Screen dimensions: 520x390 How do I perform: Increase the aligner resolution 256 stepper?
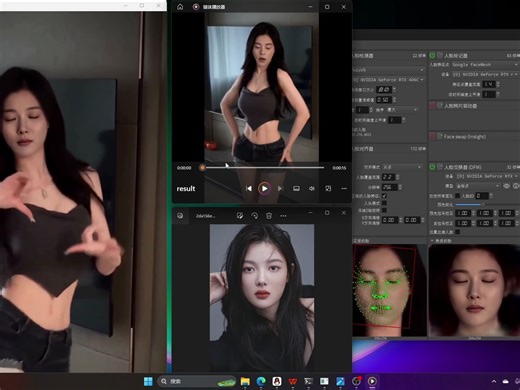[x=400, y=185]
